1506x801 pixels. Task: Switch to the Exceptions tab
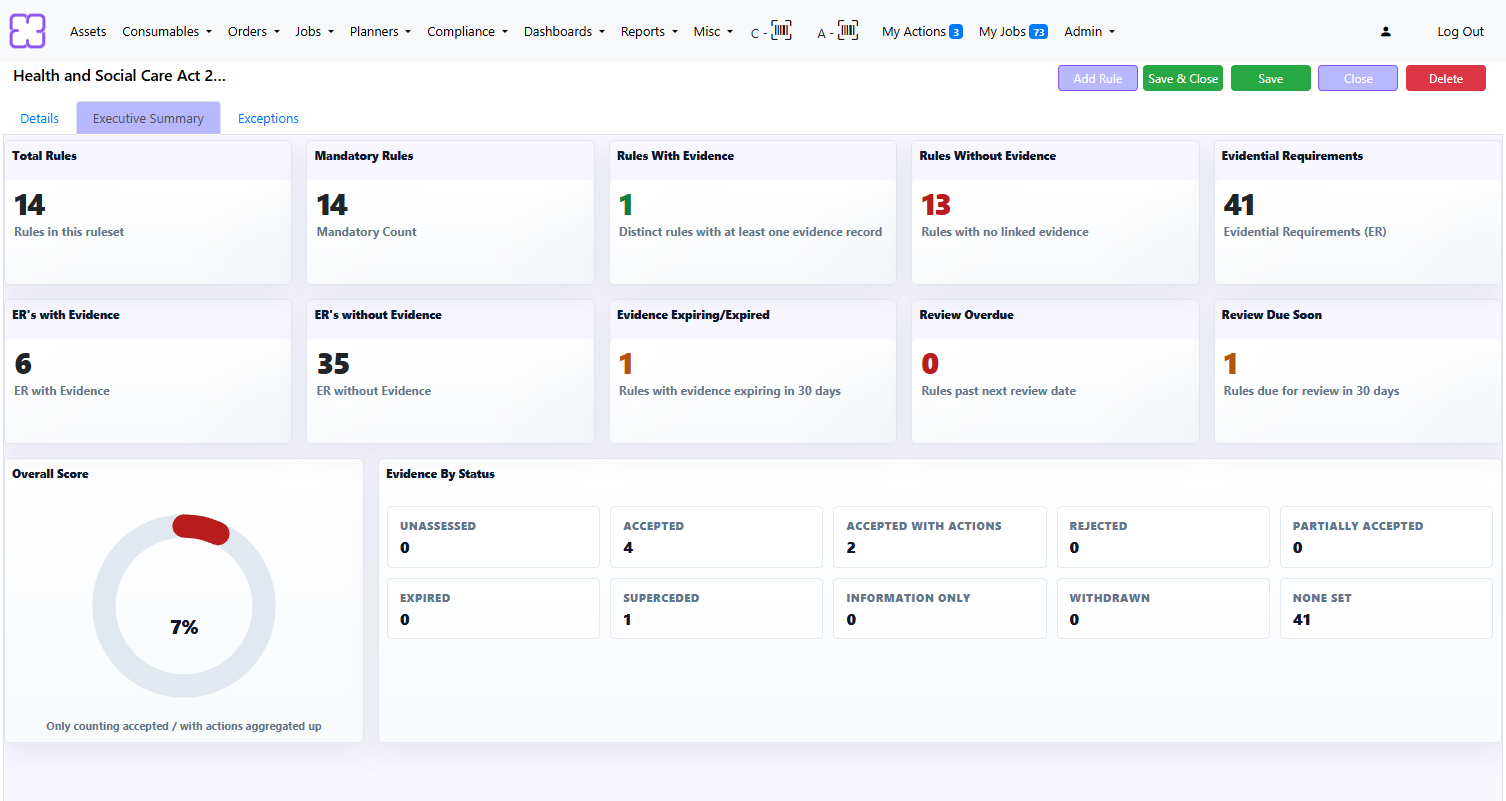tap(268, 118)
